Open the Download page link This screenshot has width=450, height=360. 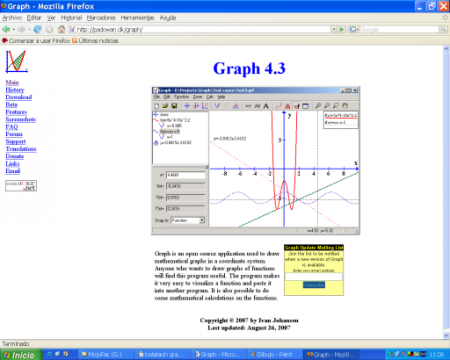[x=19, y=97]
